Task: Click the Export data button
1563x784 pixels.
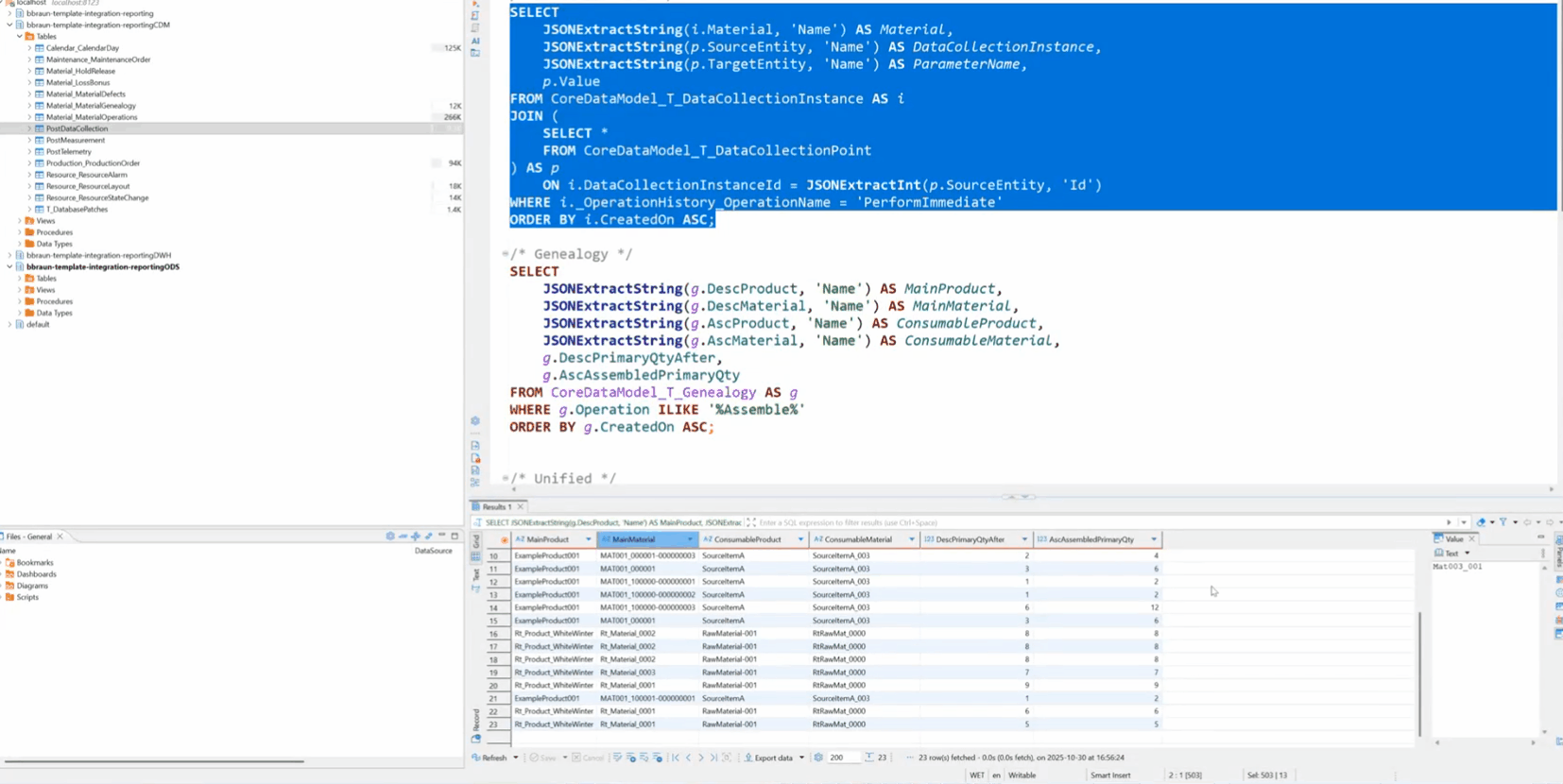Action: click(768, 758)
